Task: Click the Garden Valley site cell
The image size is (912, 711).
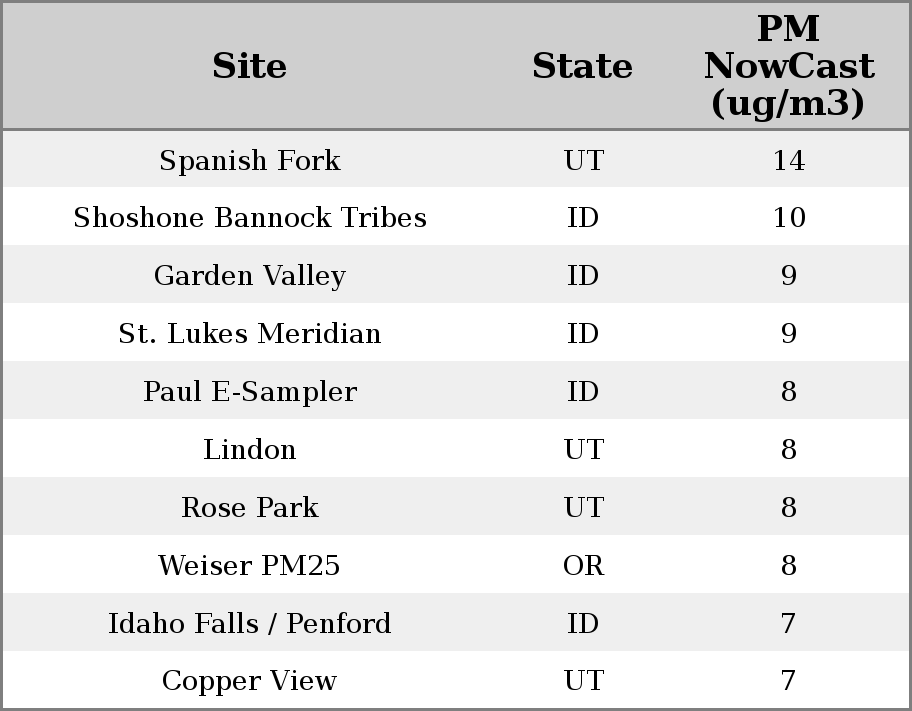Action: click(250, 276)
